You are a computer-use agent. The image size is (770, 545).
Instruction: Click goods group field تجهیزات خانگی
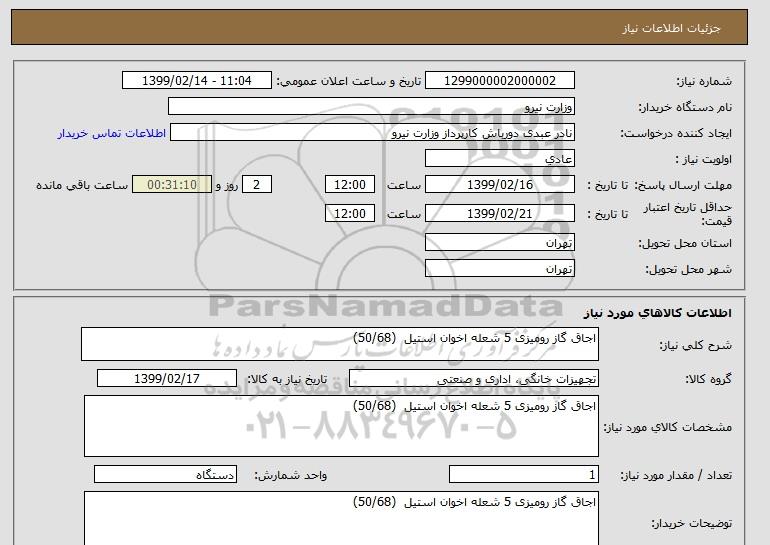point(473,379)
